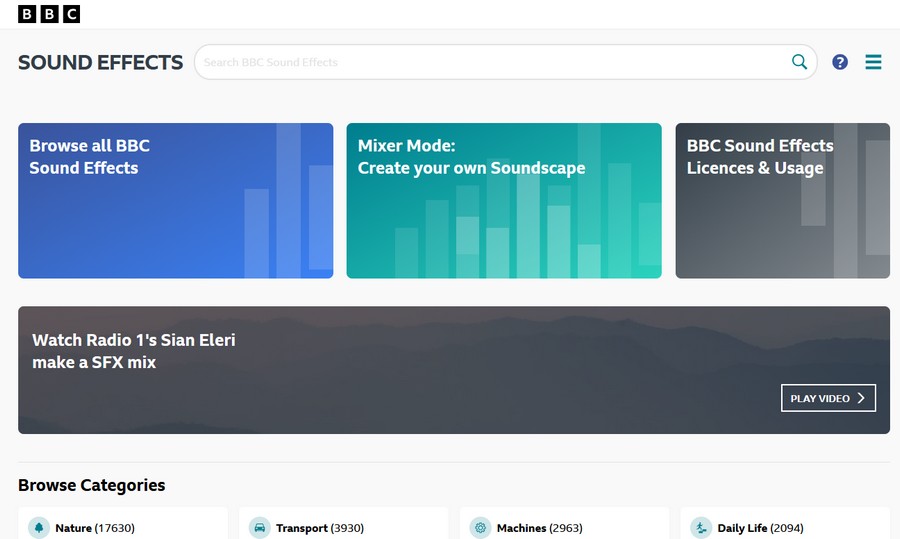
Task: Select the Nature (17630) category label
Action: coord(95,528)
